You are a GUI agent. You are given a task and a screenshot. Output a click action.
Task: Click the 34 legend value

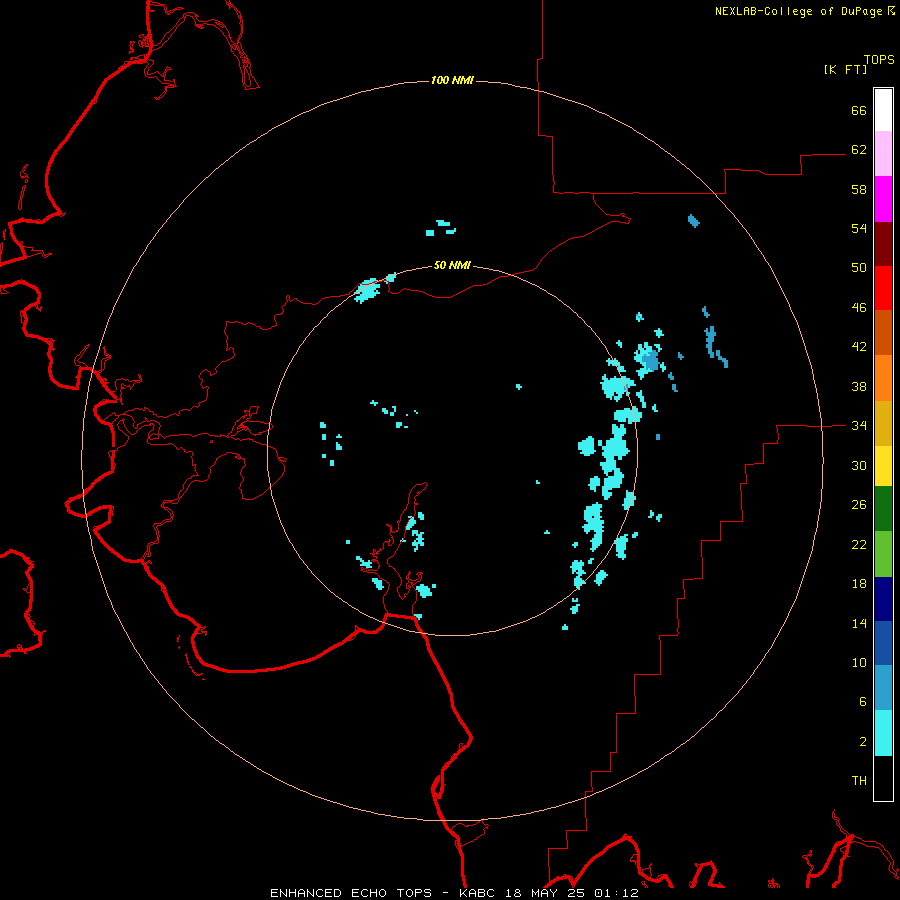[x=859, y=426]
